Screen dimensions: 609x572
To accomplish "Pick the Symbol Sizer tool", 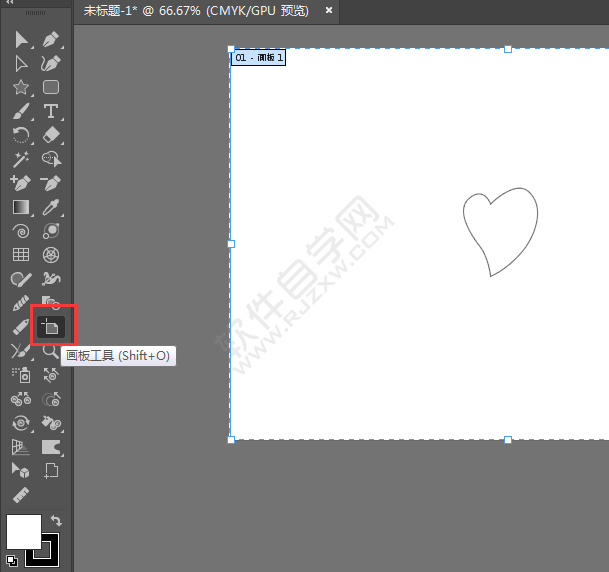I will [x=51, y=399].
